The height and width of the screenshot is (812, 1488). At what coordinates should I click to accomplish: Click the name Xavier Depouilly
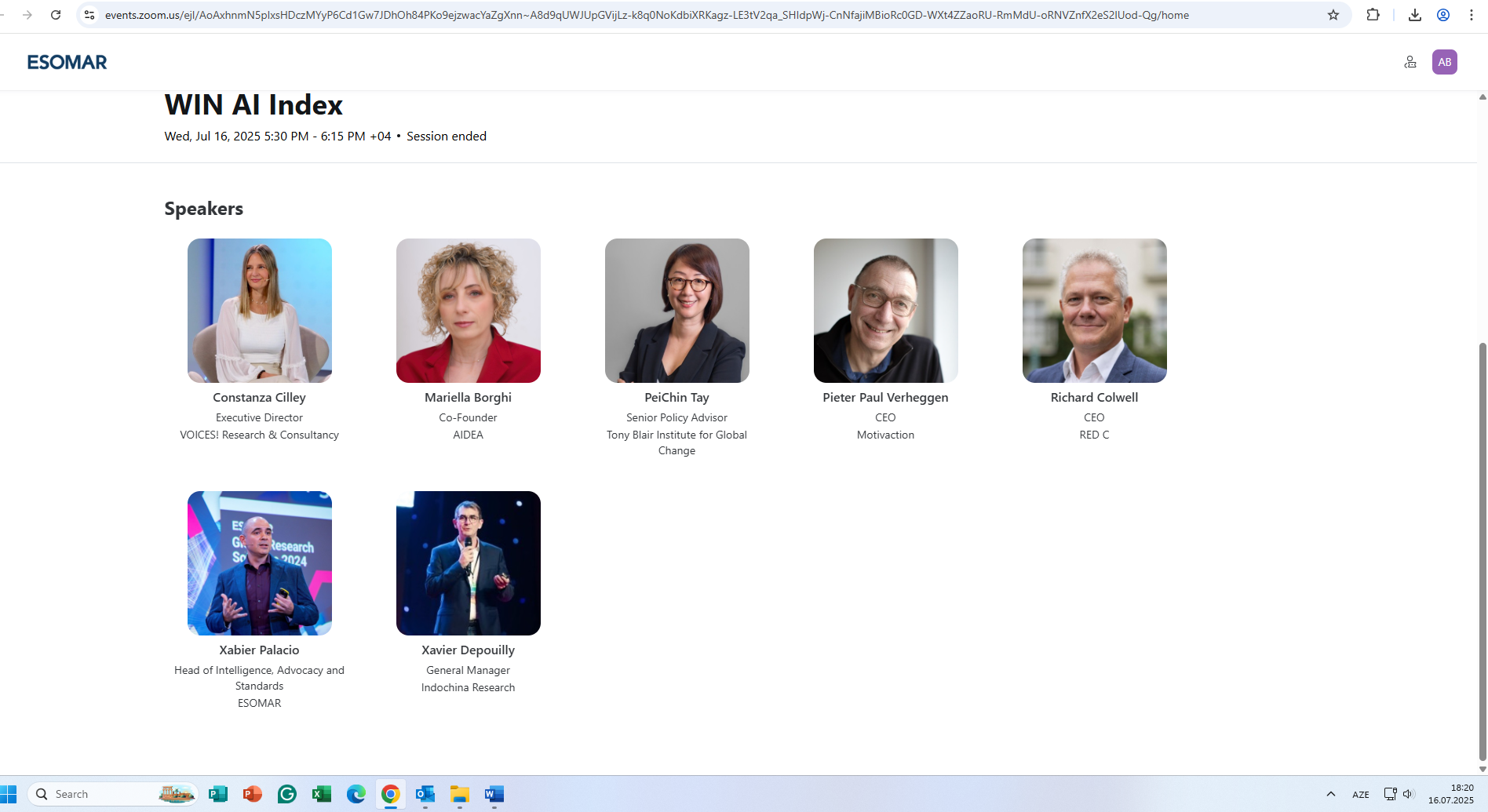click(469, 650)
